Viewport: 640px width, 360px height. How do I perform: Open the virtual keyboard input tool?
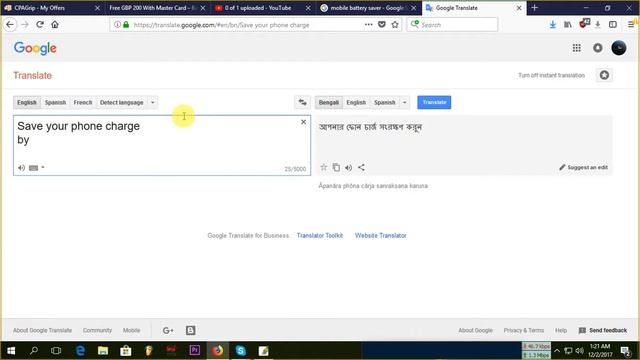[x=33, y=168]
